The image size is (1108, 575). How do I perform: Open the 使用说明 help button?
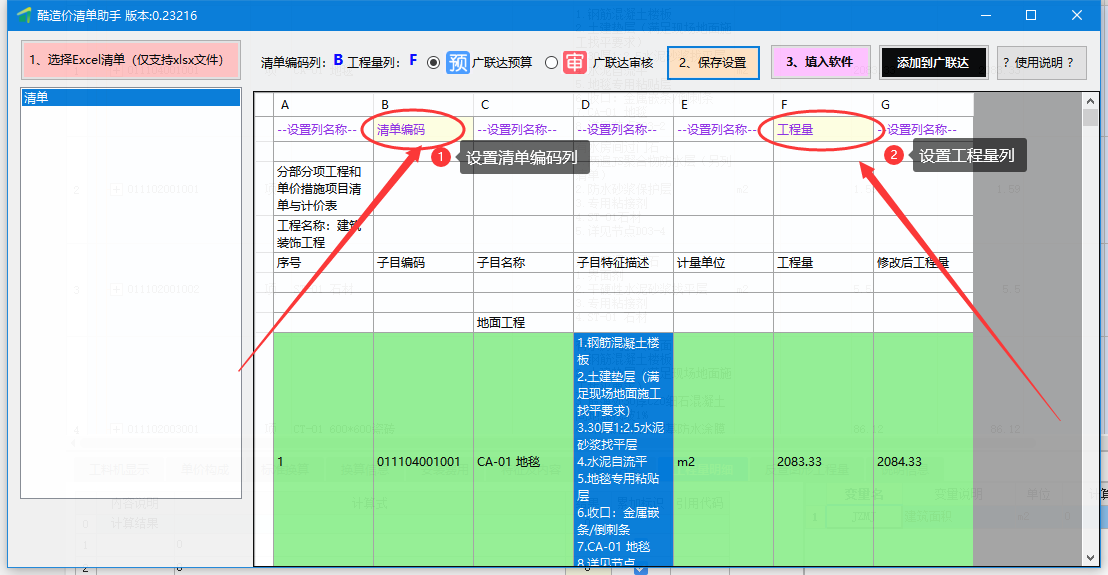[x=1042, y=62]
